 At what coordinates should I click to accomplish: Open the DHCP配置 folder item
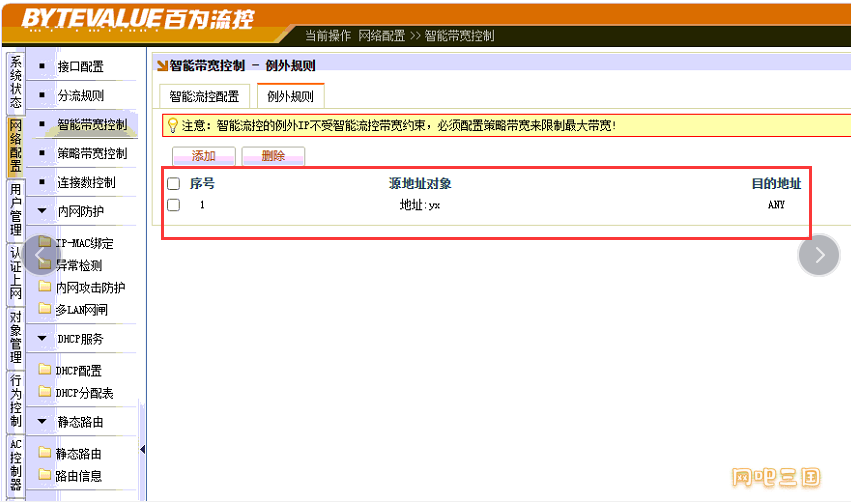[78, 371]
